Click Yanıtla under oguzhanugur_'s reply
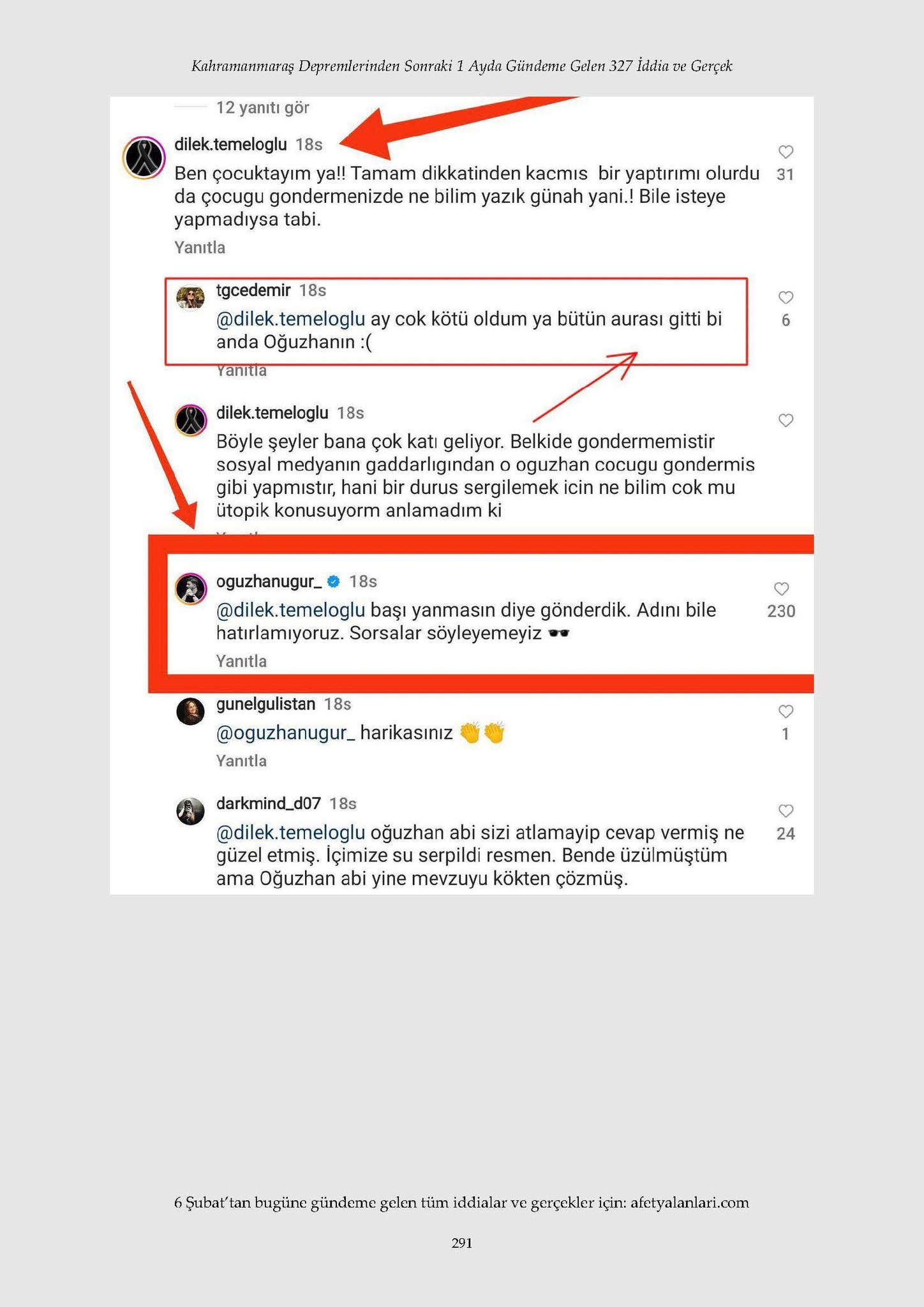 241,661
